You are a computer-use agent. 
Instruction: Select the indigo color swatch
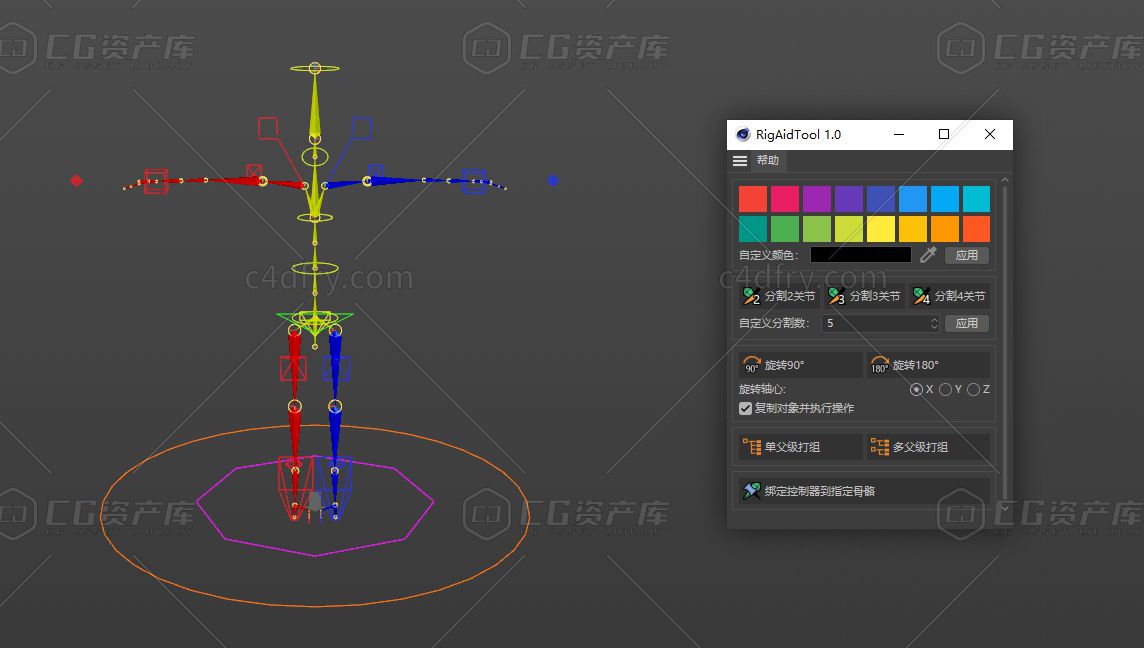(x=881, y=198)
